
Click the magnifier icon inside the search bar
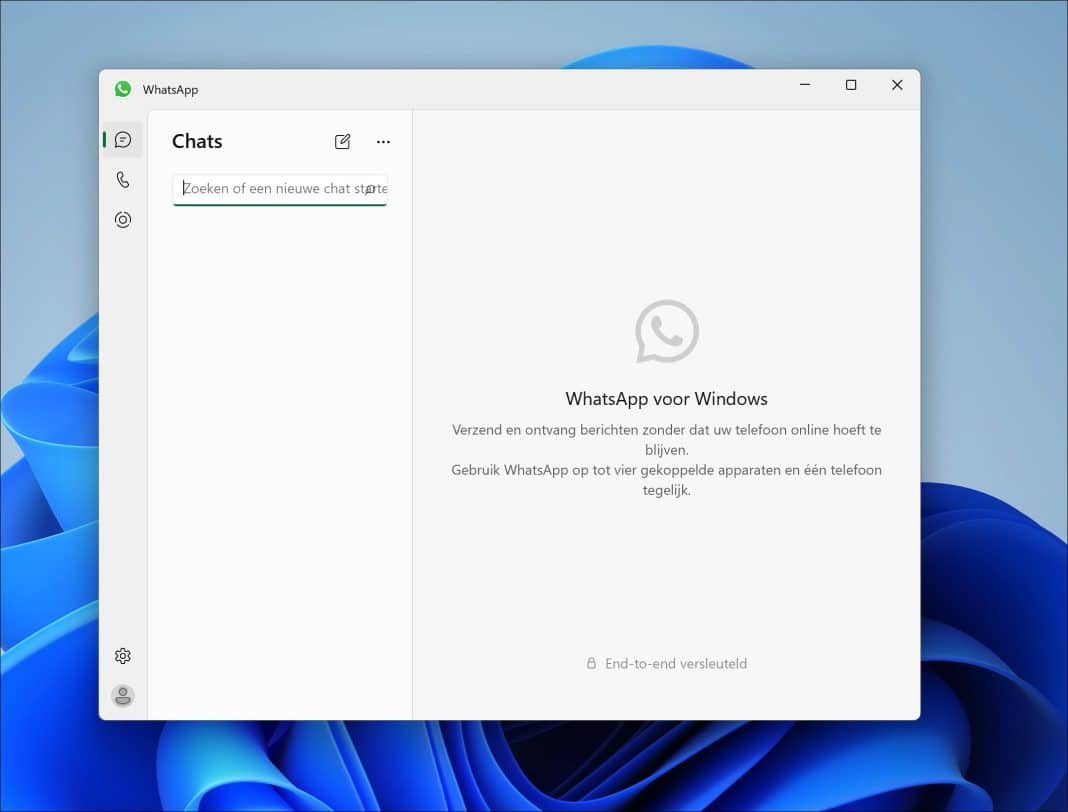point(371,189)
